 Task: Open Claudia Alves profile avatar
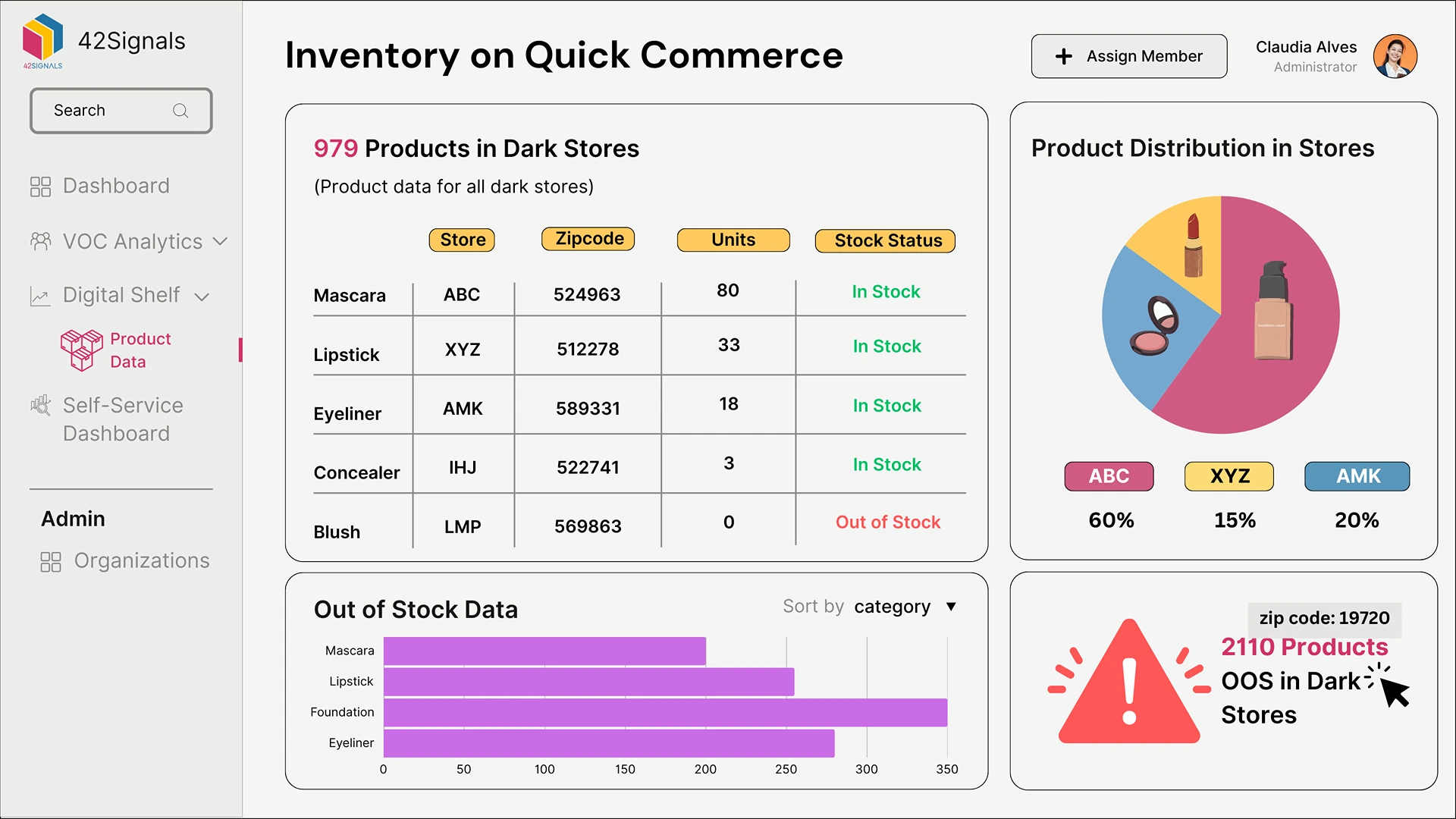pyautogui.click(x=1395, y=56)
